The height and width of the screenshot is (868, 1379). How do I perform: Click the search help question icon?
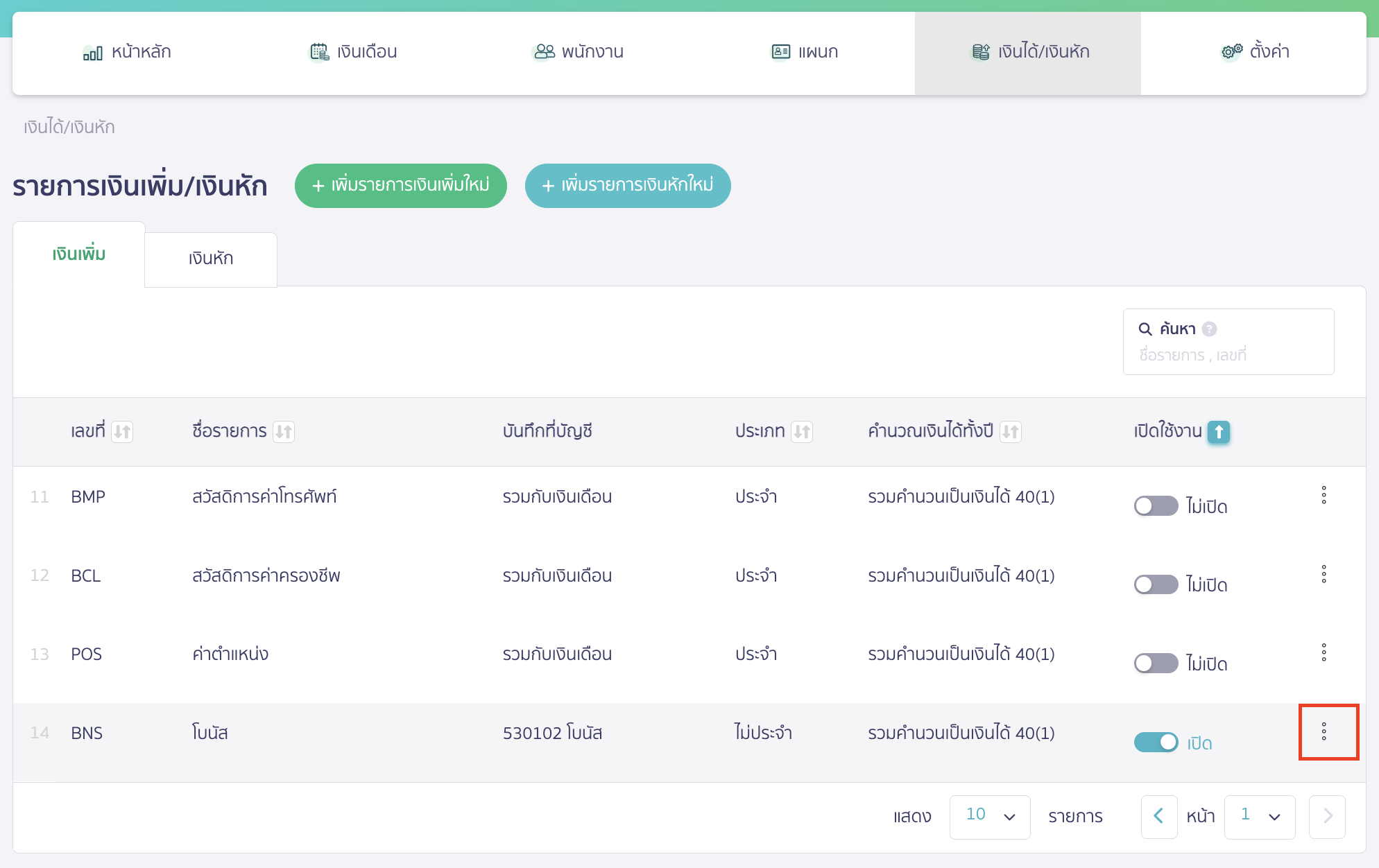[x=1209, y=329]
